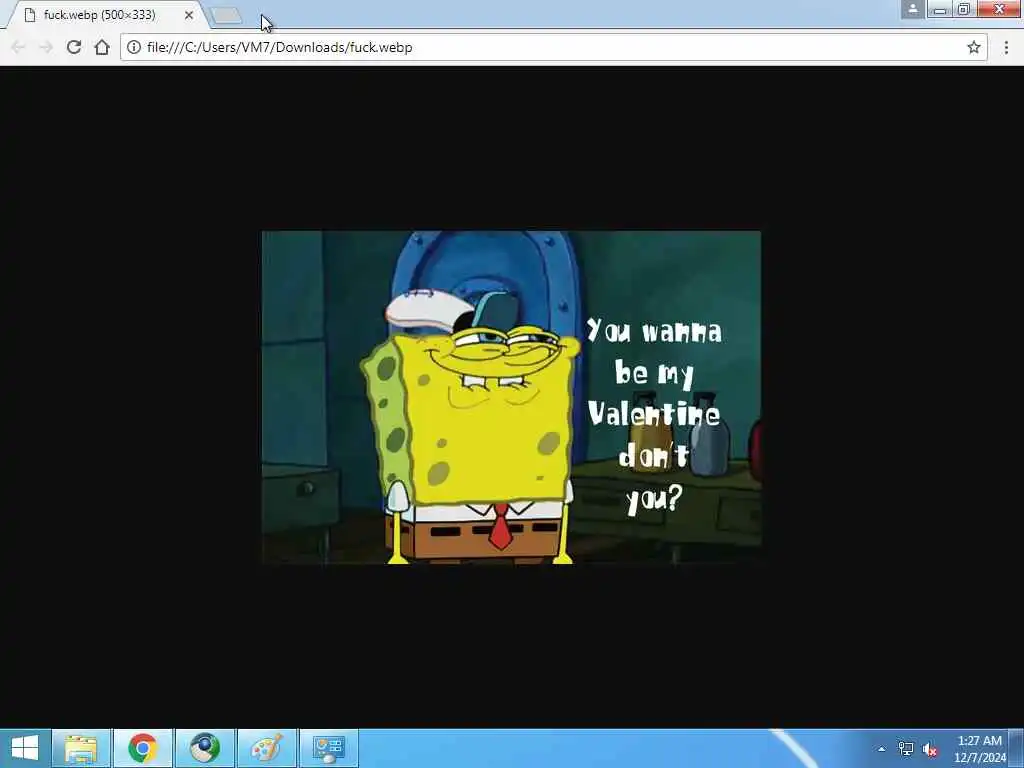The width and height of the screenshot is (1024, 768).
Task: Open the Chromium globe taskbar app
Action: (205, 748)
